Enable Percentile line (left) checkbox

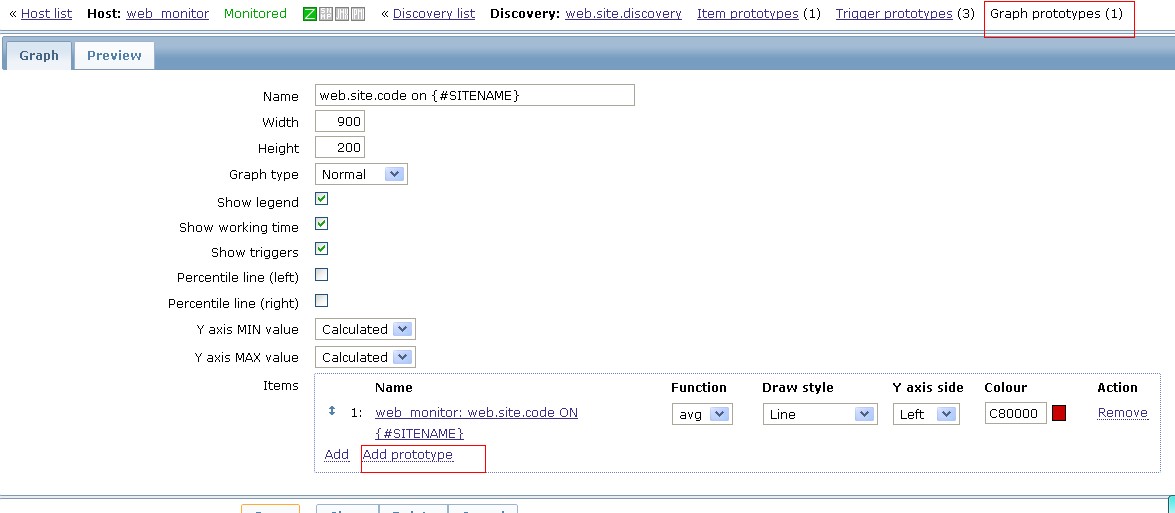pos(321,275)
